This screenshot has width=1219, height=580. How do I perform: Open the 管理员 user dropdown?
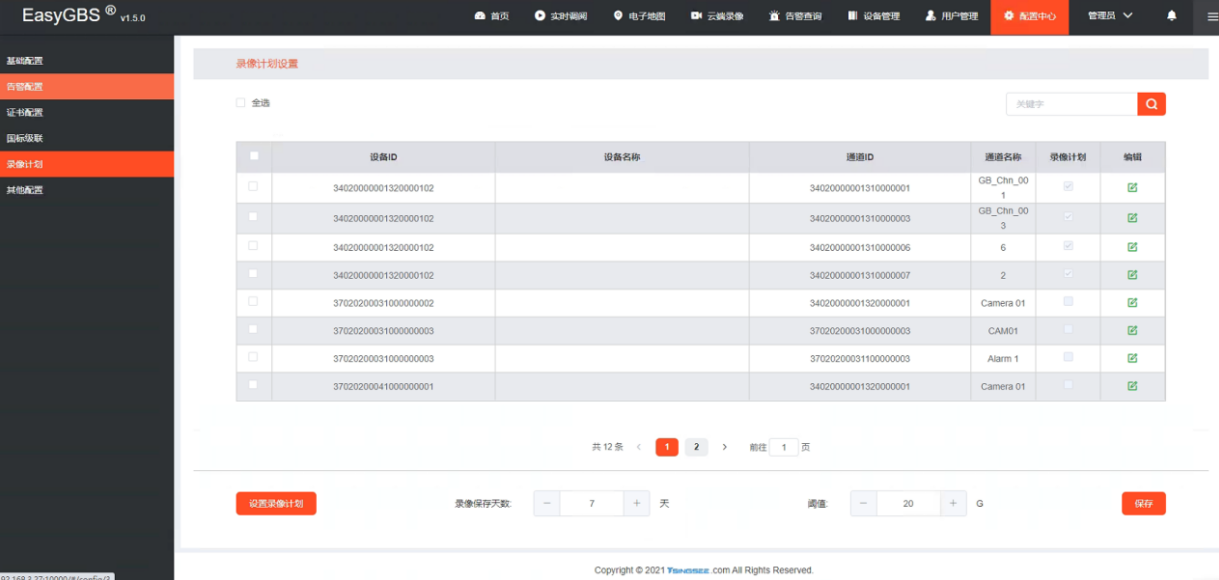[1110, 16]
